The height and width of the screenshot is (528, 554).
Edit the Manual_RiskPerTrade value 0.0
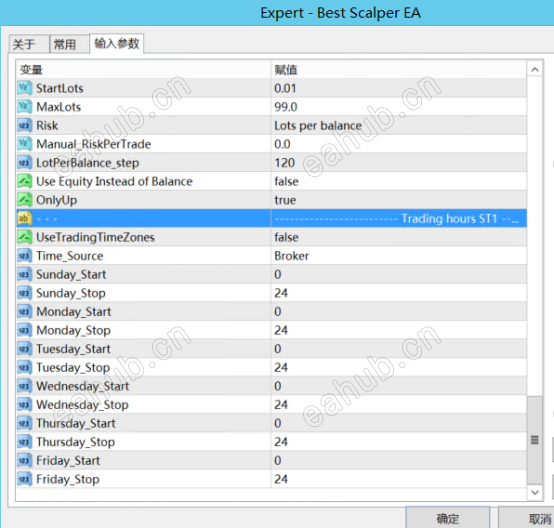282,144
